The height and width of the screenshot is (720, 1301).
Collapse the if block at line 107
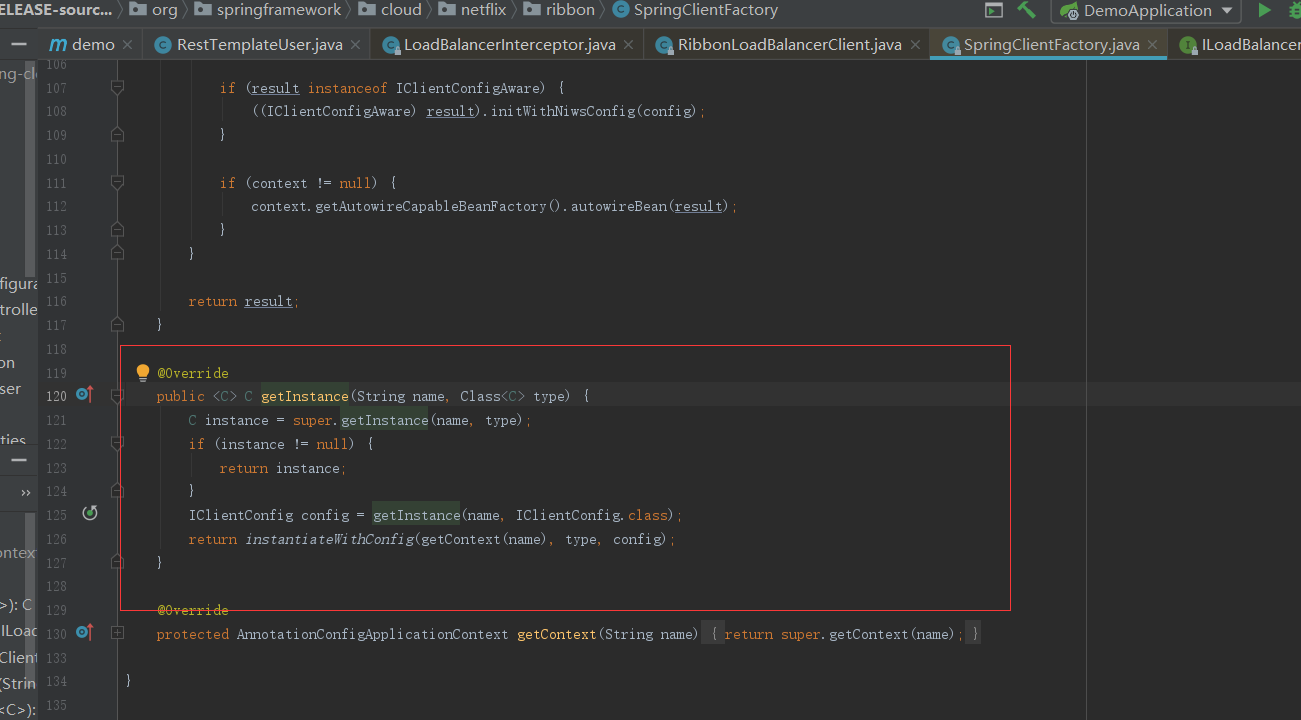pos(117,88)
